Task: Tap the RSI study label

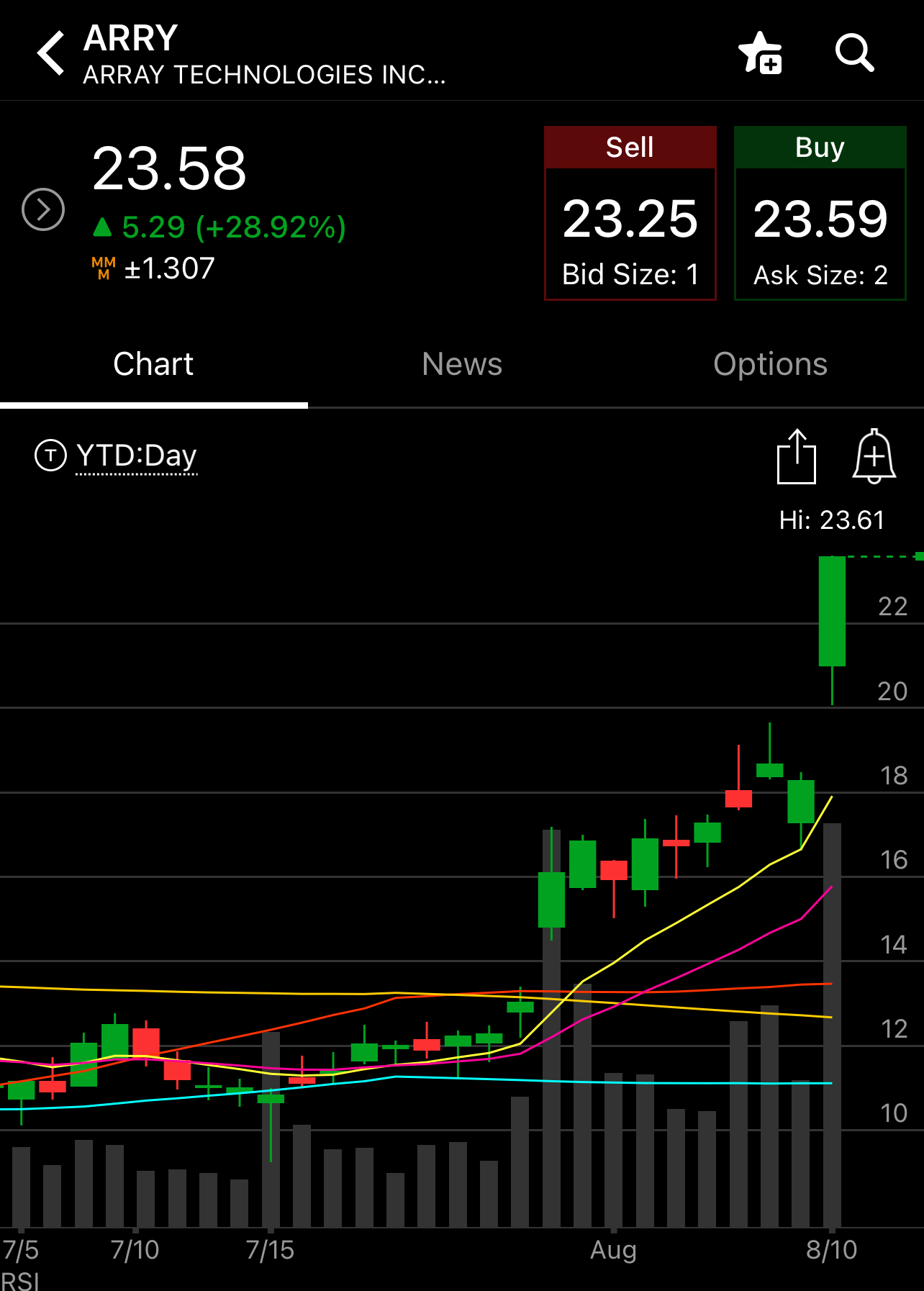Action: coord(20,1281)
